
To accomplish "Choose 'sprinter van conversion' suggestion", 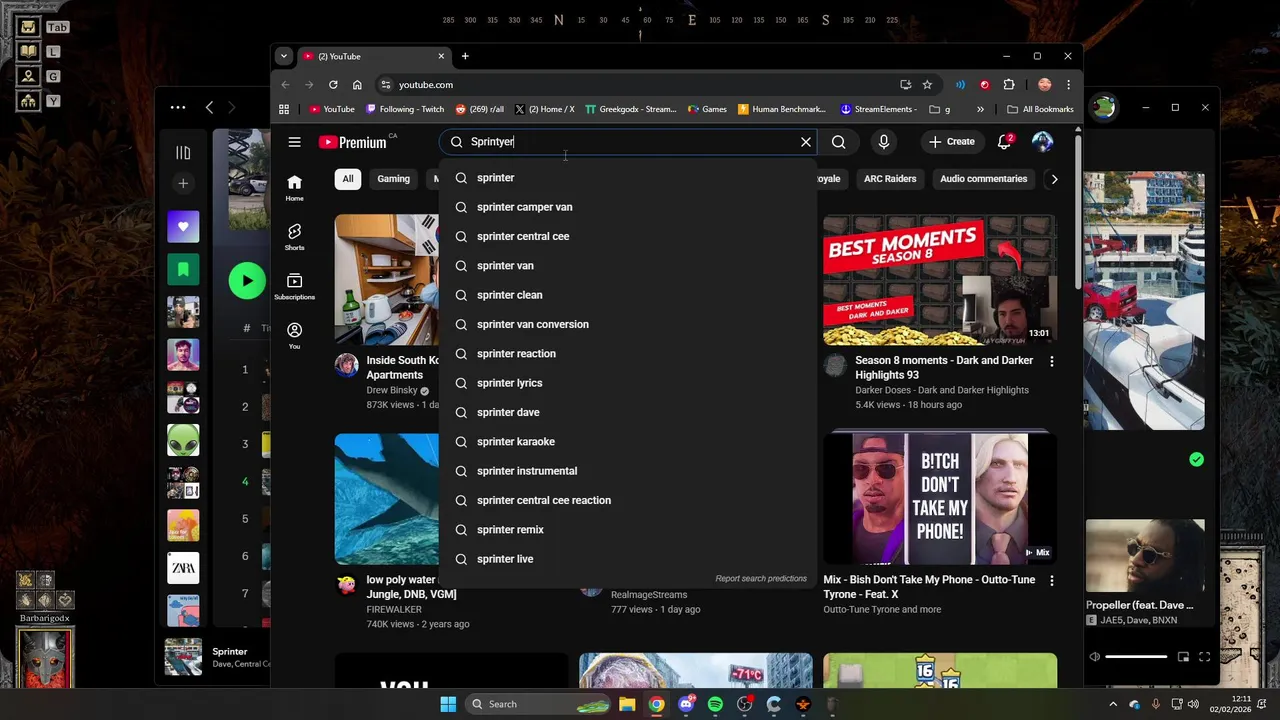I will 627,324.
